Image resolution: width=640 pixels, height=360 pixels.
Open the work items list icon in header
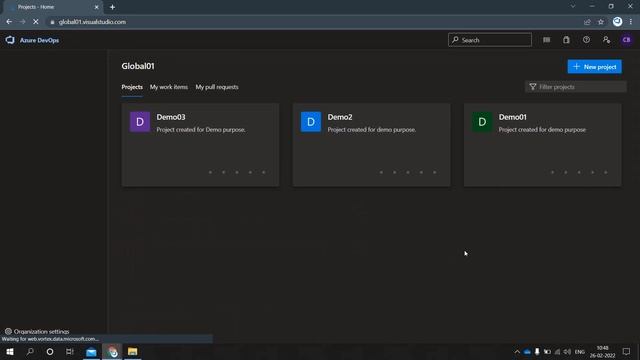547,40
